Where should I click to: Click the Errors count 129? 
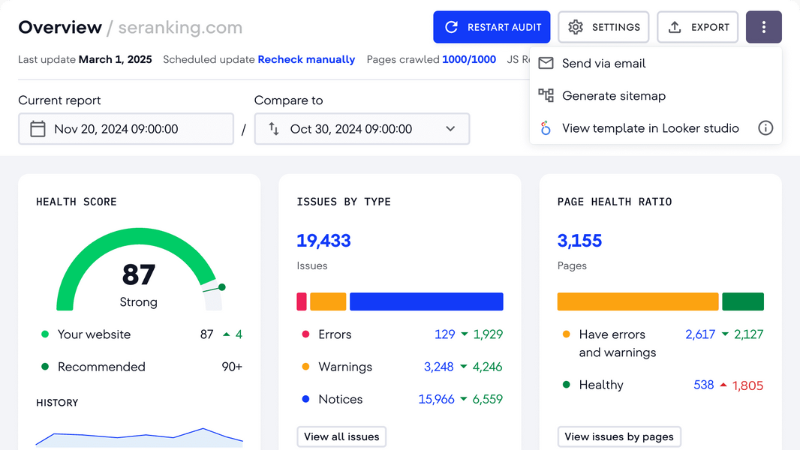(x=444, y=334)
